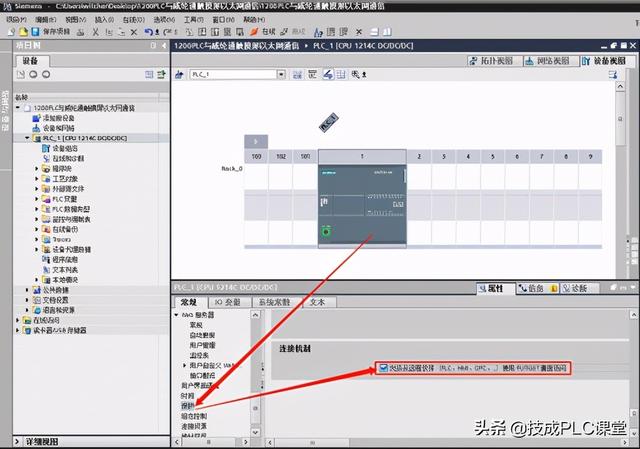Click the New project toolbar icon
Screen dimensions: 640x449
pyautogui.click(x=11, y=31)
